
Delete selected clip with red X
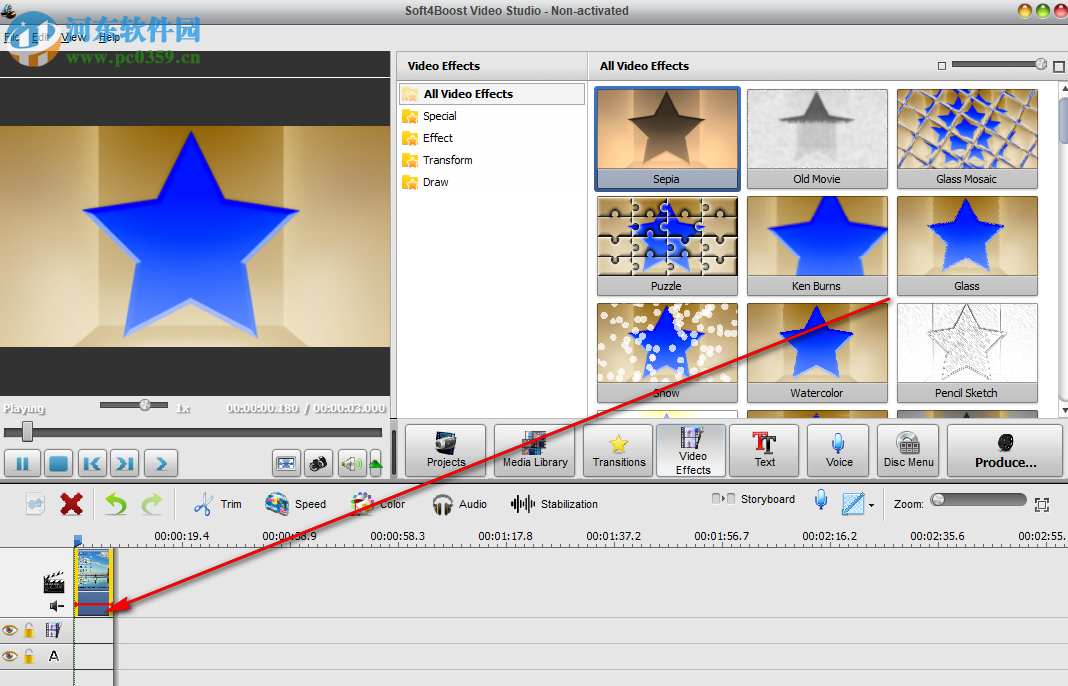click(72, 504)
